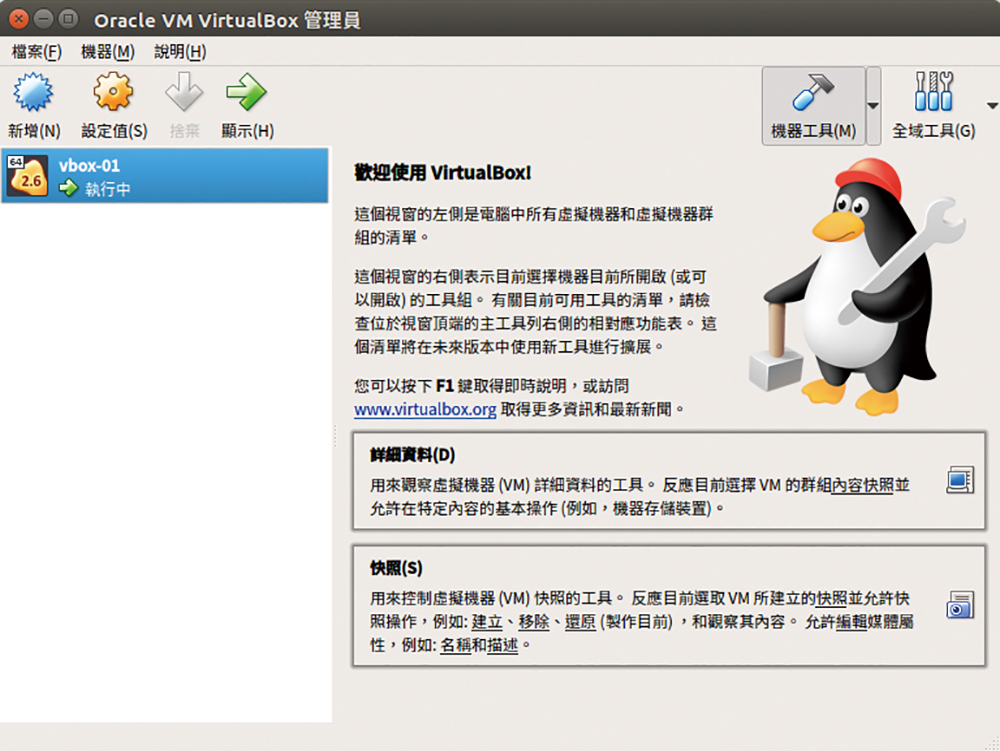Image resolution: width=1000 pixels, height=751 pixels.
Task: Click the running-state arrow icon of vbox-01
Action: click(68, 188)
